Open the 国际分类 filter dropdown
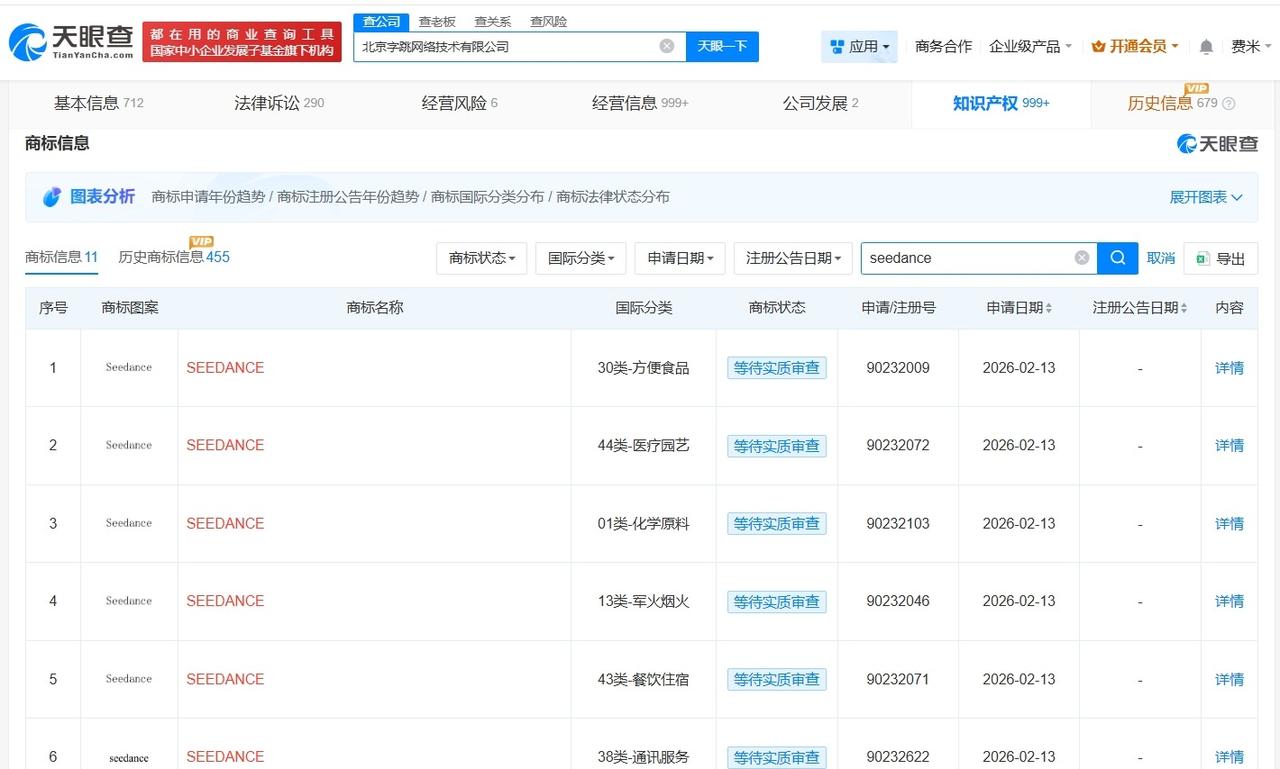This screenshot has width=1280, height=769. coord(580,258)
